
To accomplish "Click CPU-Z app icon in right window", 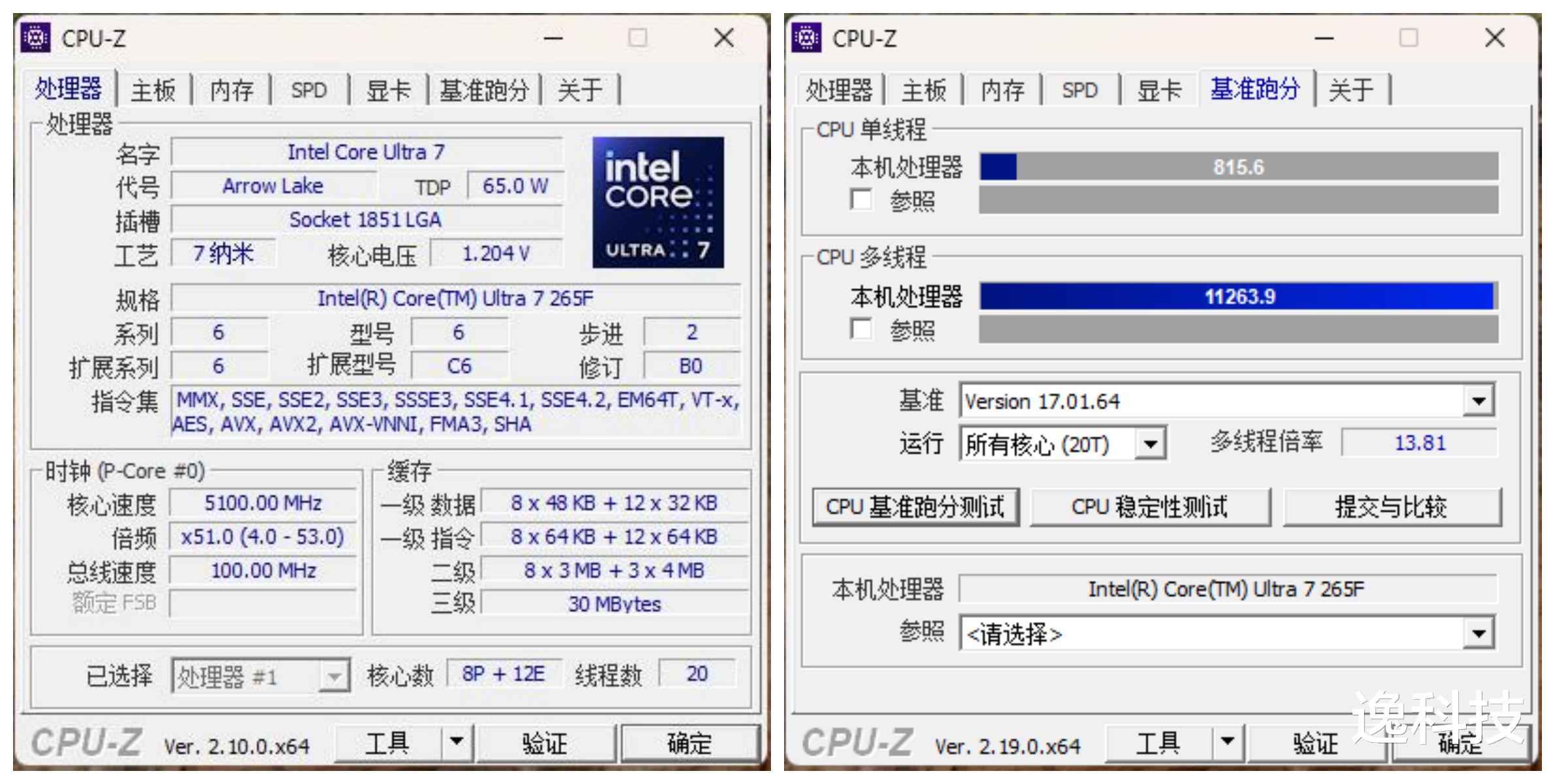I will click(x=806, y=38).
